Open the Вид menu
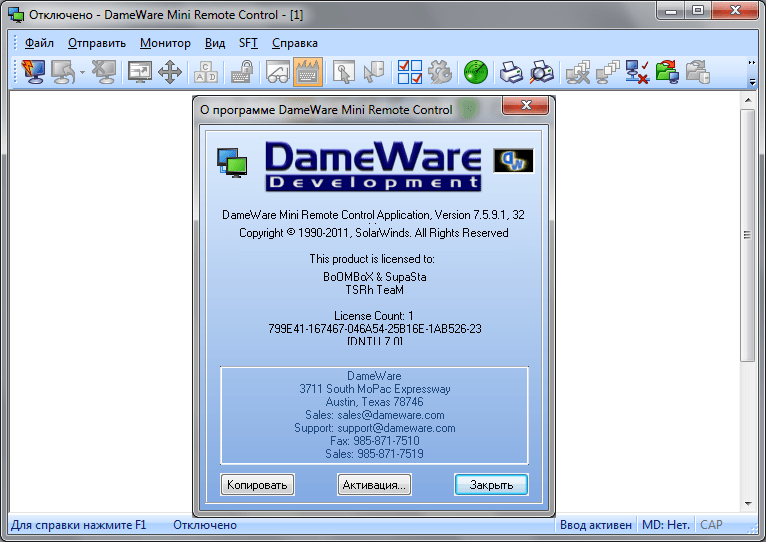766x542 pixels. coord(215,43)
